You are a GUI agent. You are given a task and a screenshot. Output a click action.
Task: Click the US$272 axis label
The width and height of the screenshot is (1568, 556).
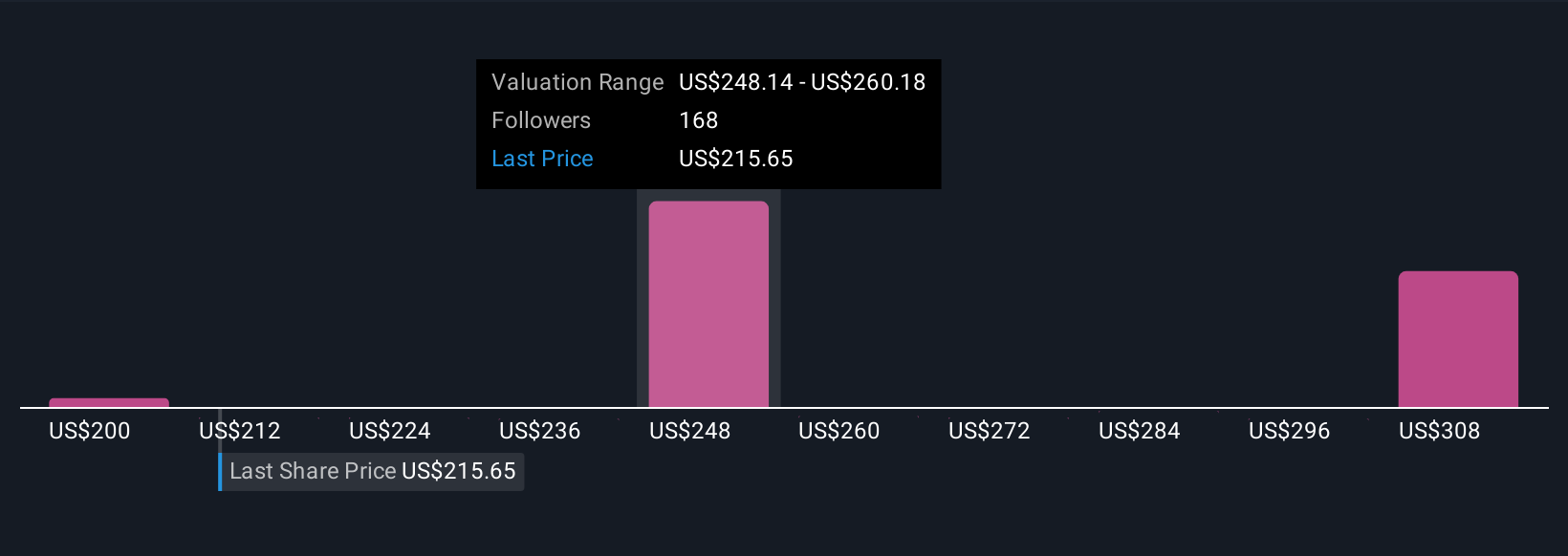[990, 431]
